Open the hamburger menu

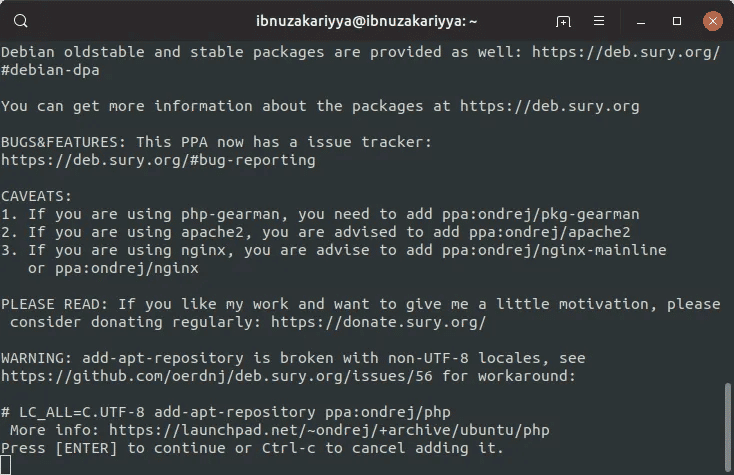tap(599, 21)
